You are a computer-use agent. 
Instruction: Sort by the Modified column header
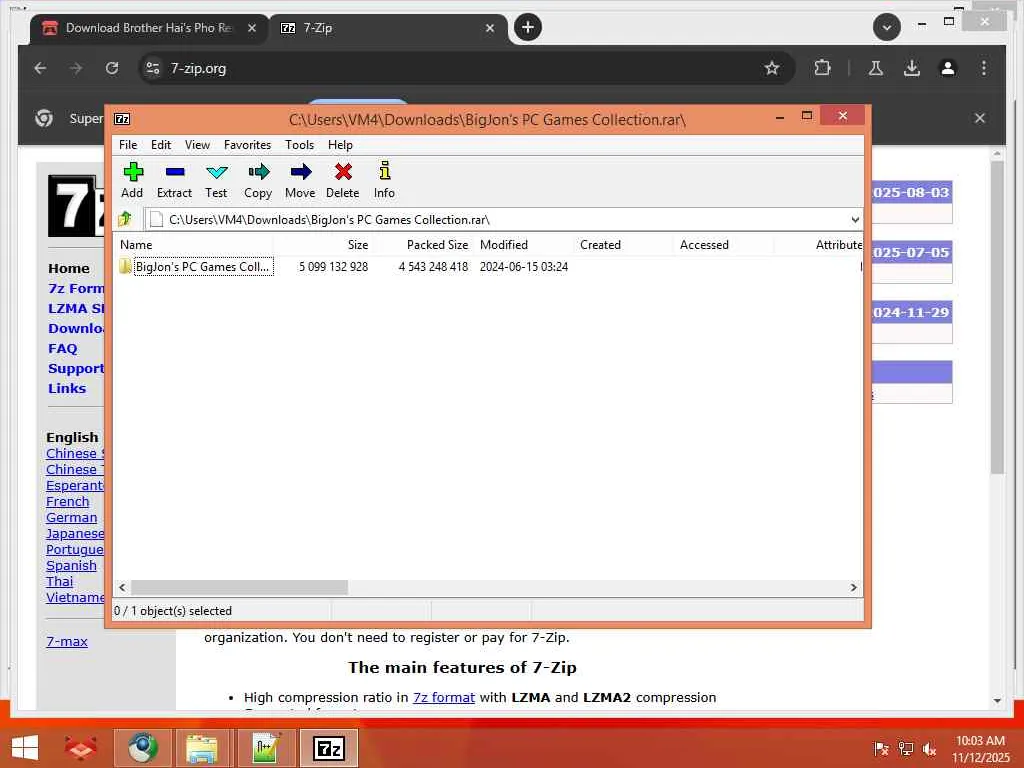click(x=524, y=245)
